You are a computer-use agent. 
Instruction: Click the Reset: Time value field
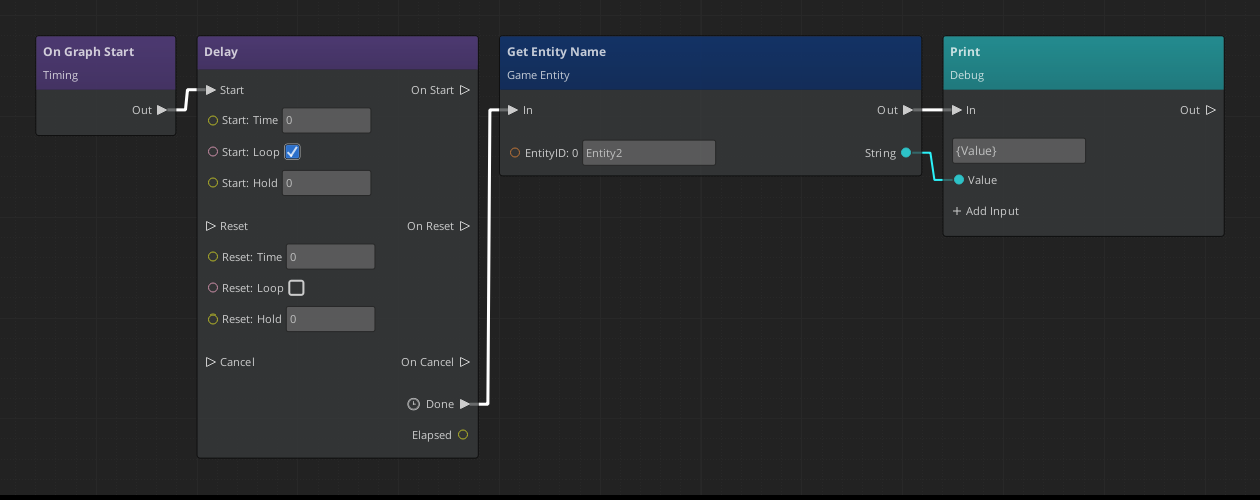[x=330, y=257]
